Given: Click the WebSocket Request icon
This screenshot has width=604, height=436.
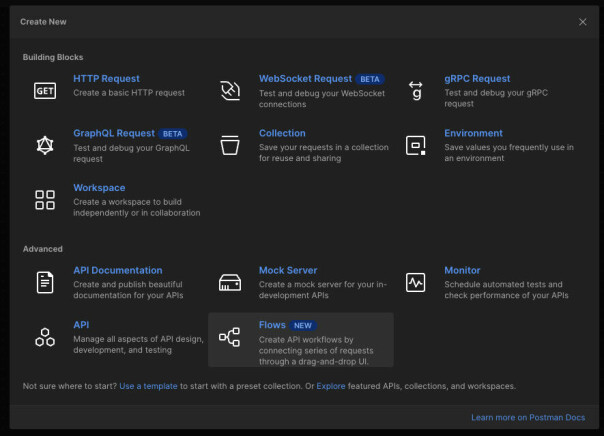Looking at the screenshot, I should point(230,91).
